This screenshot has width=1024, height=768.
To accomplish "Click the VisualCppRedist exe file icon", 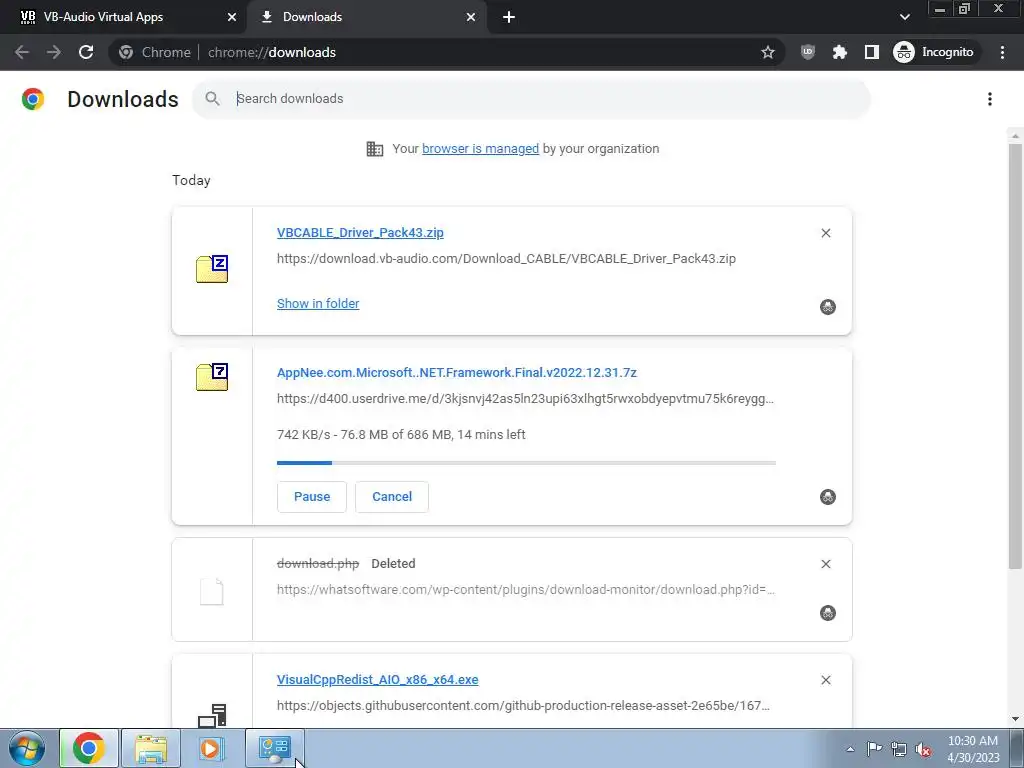I will [x=212, y=716].
